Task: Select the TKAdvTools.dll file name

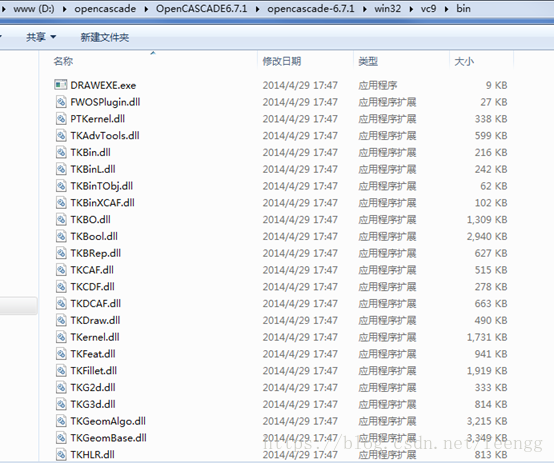Action: coord(105,135)
